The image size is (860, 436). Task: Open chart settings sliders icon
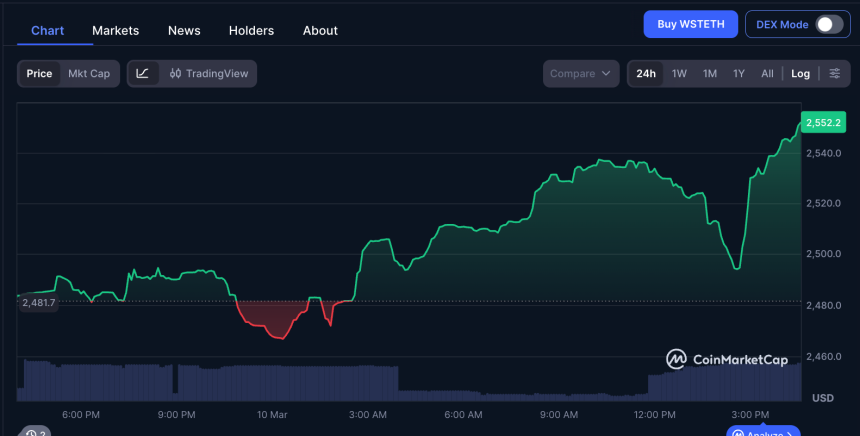click(x=834, y=73)
